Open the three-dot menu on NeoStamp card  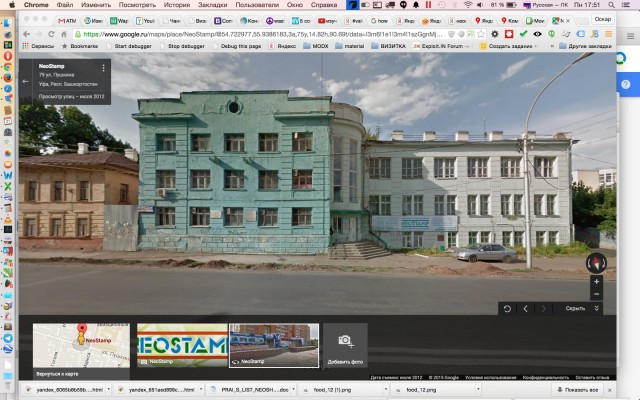coord(103,69)
